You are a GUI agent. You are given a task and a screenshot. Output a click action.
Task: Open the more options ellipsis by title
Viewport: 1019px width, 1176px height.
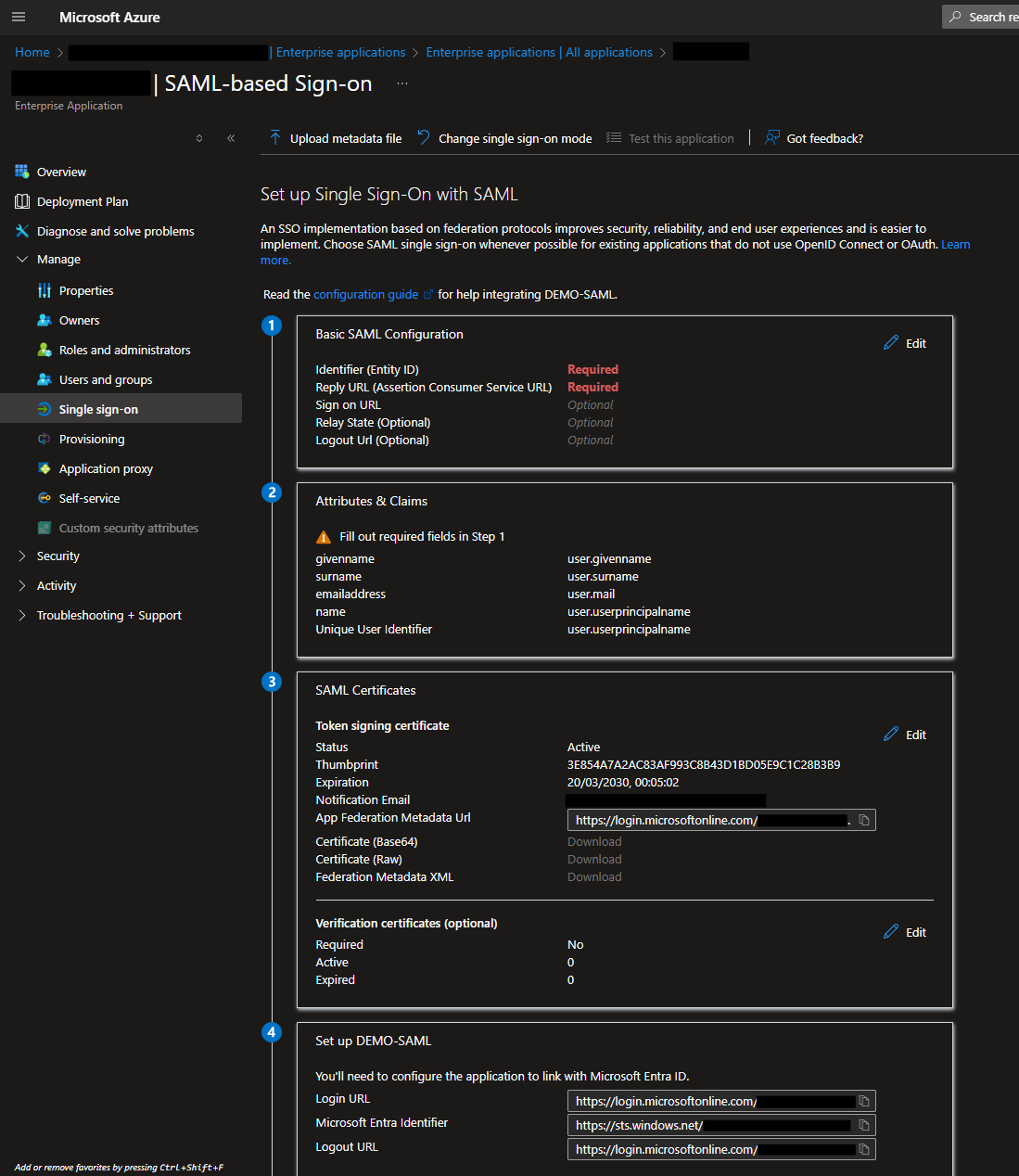point(402,83)
